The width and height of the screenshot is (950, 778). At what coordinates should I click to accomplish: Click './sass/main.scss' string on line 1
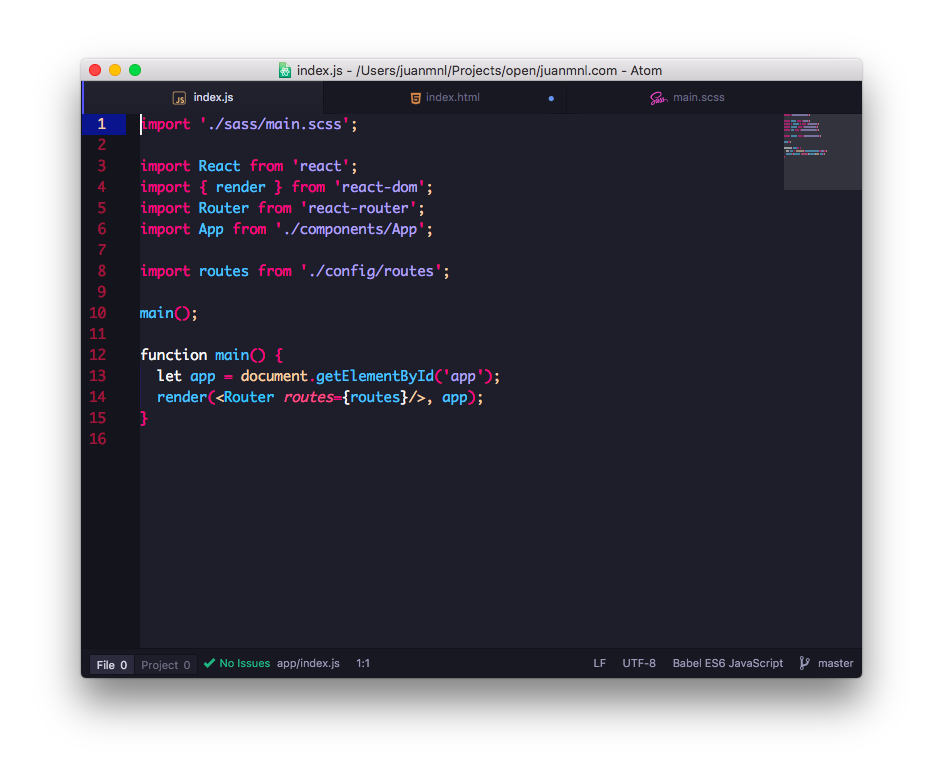coord(274,124)
